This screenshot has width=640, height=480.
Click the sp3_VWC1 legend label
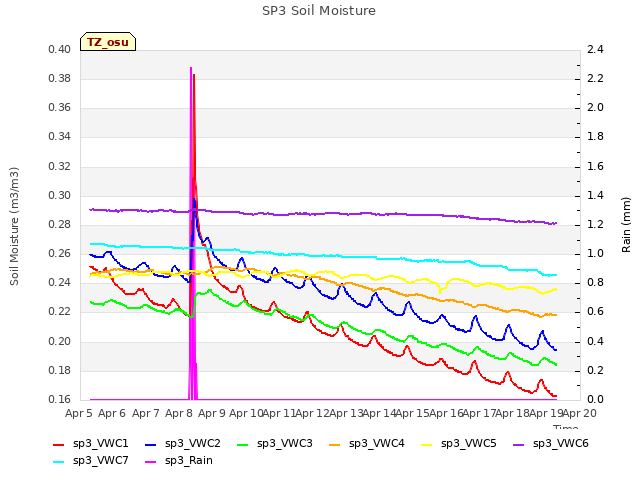point(100,444)
